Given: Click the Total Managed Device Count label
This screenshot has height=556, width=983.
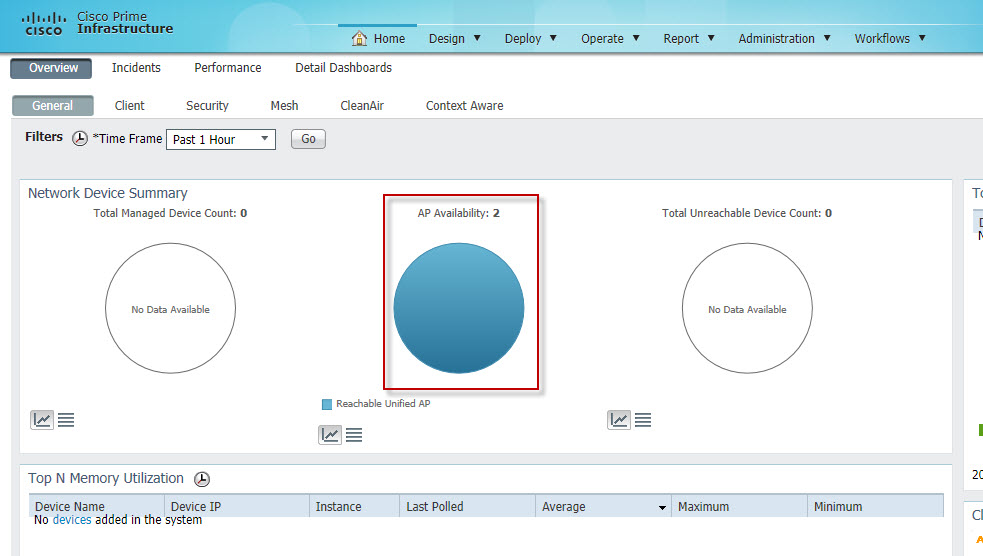Looking at the screenshot, I should (x=171, y=213).
